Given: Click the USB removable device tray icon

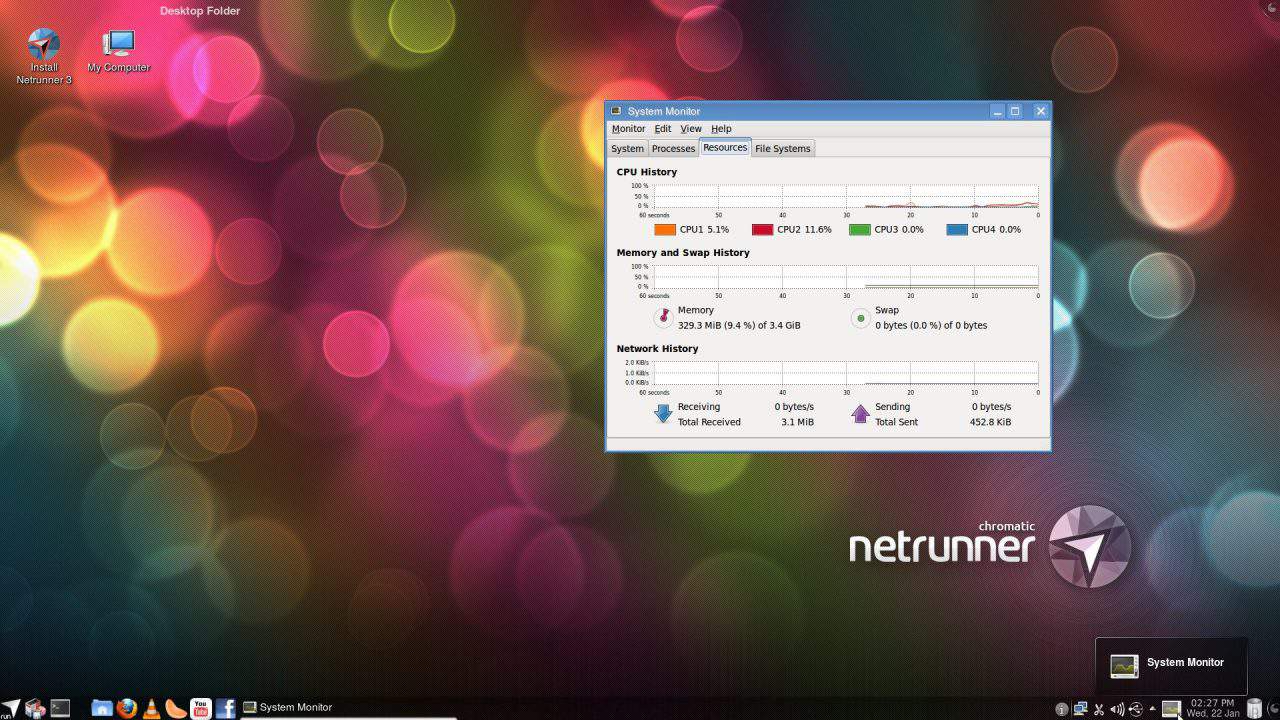Looking at the screenshot, I should click(1136, 707).
